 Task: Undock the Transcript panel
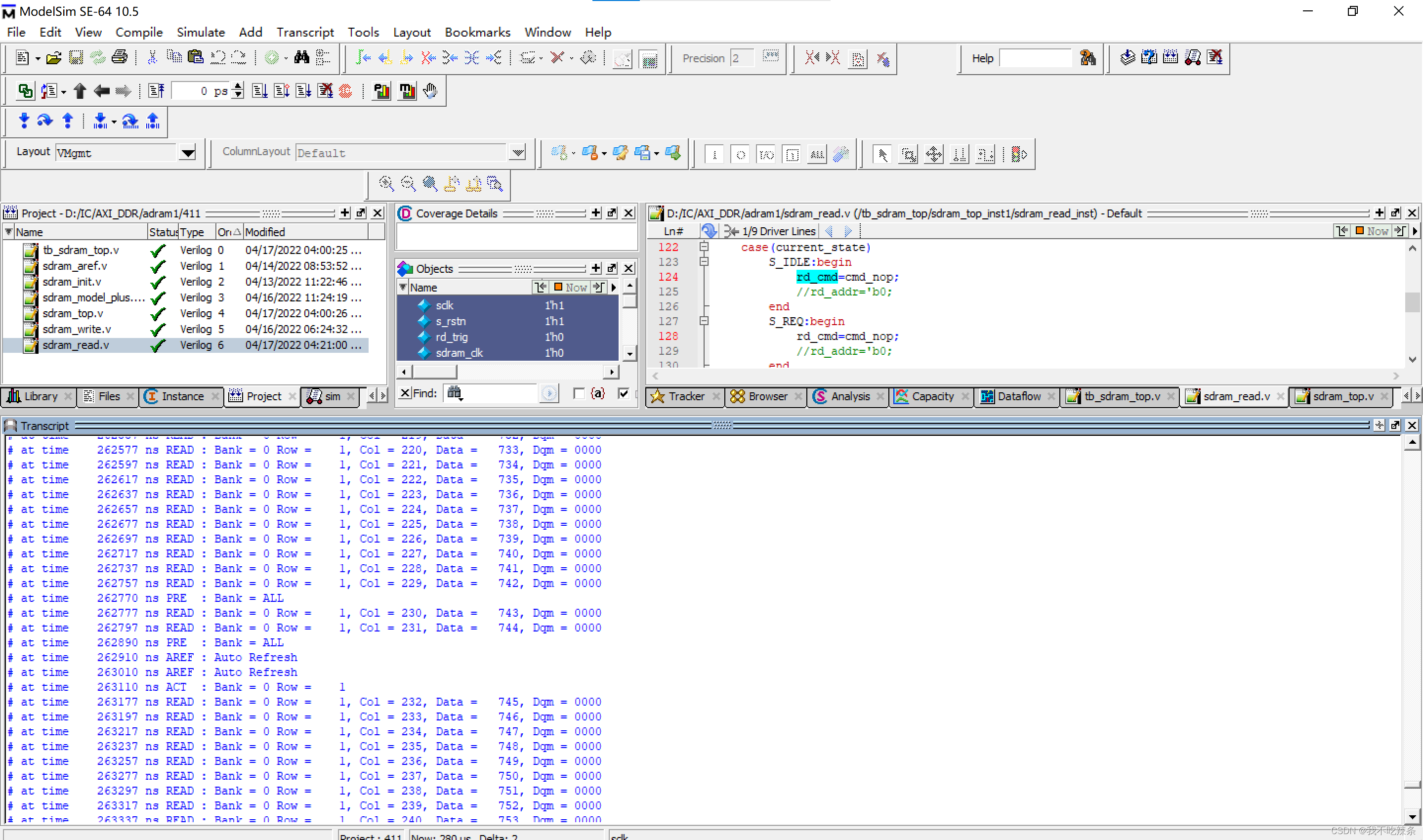(x=1395, y=425)
